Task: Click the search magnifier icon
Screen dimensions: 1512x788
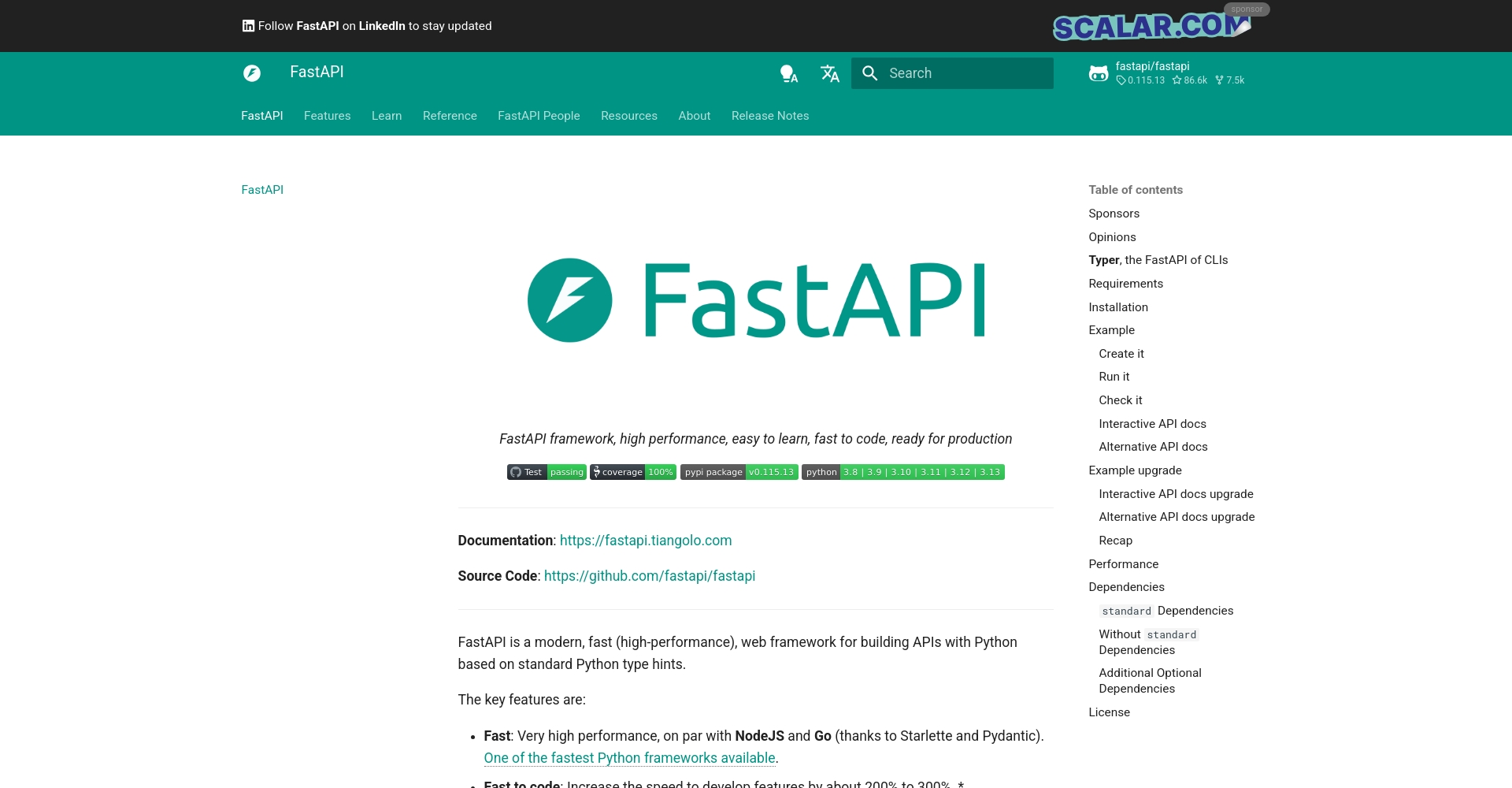Action: pos(870,73)
